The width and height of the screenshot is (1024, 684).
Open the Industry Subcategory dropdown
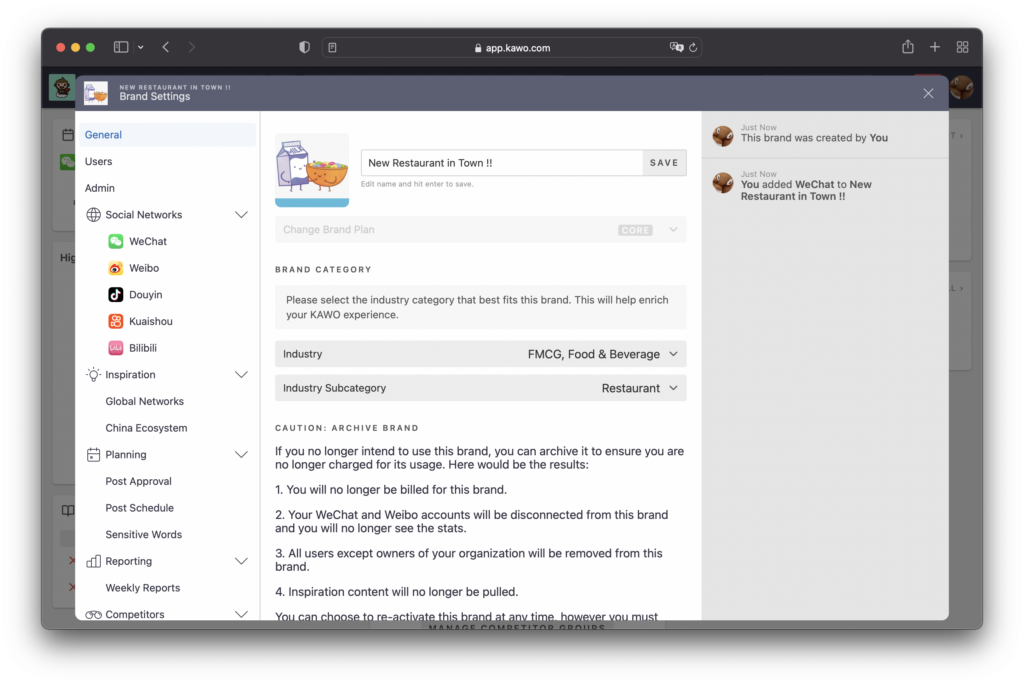(x=481, y=388)
